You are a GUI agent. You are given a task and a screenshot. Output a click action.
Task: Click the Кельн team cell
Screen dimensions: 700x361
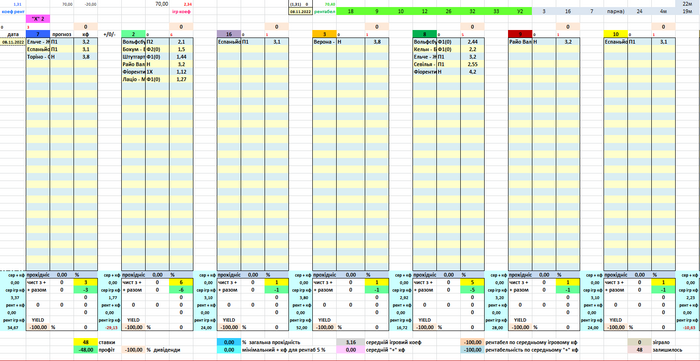click(425, 49)
